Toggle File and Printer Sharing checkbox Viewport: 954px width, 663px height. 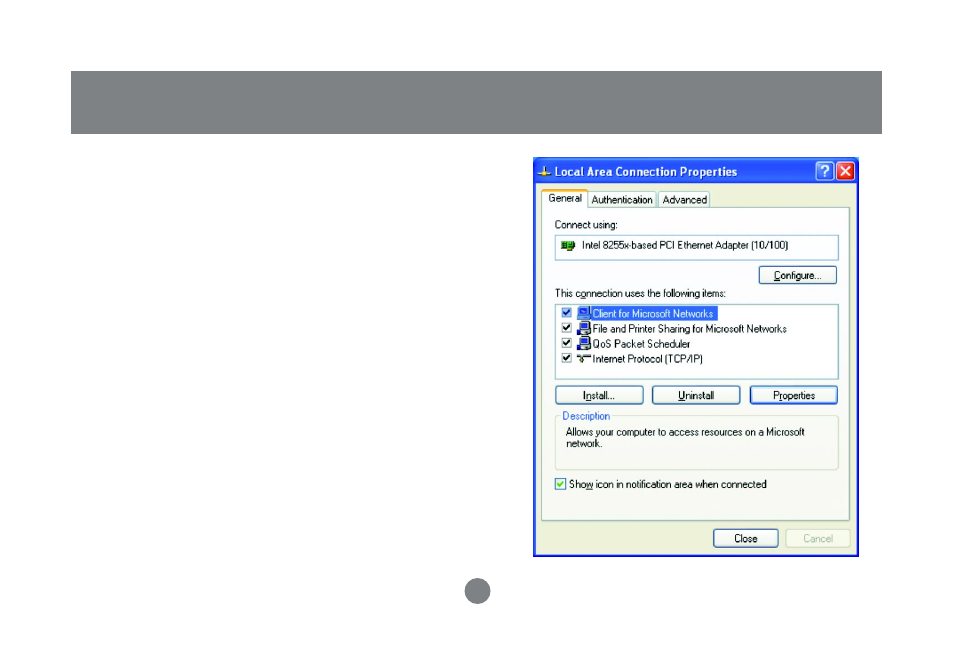pyautogui.click(x=566, y=328)
